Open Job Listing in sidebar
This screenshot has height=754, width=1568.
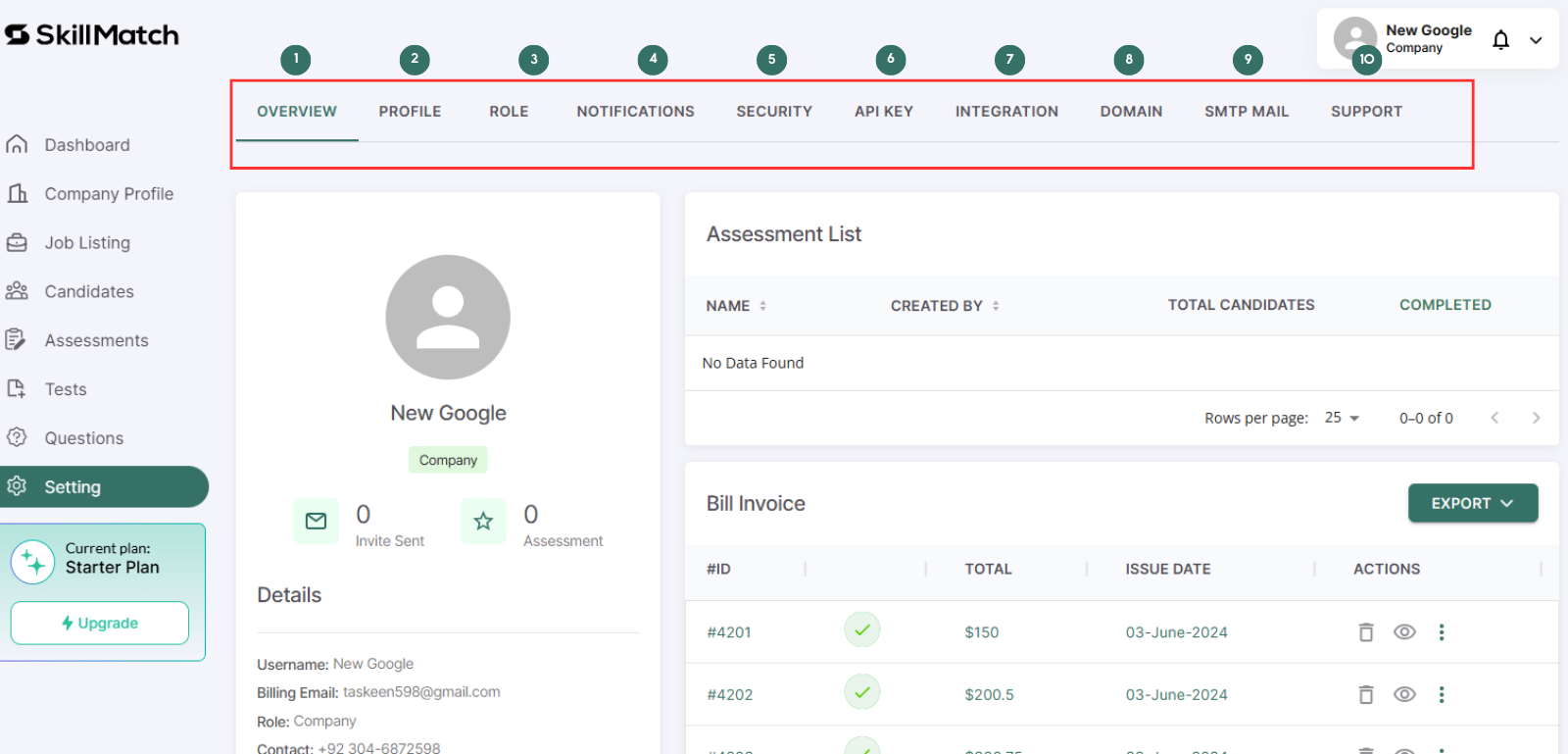(87, 243)
